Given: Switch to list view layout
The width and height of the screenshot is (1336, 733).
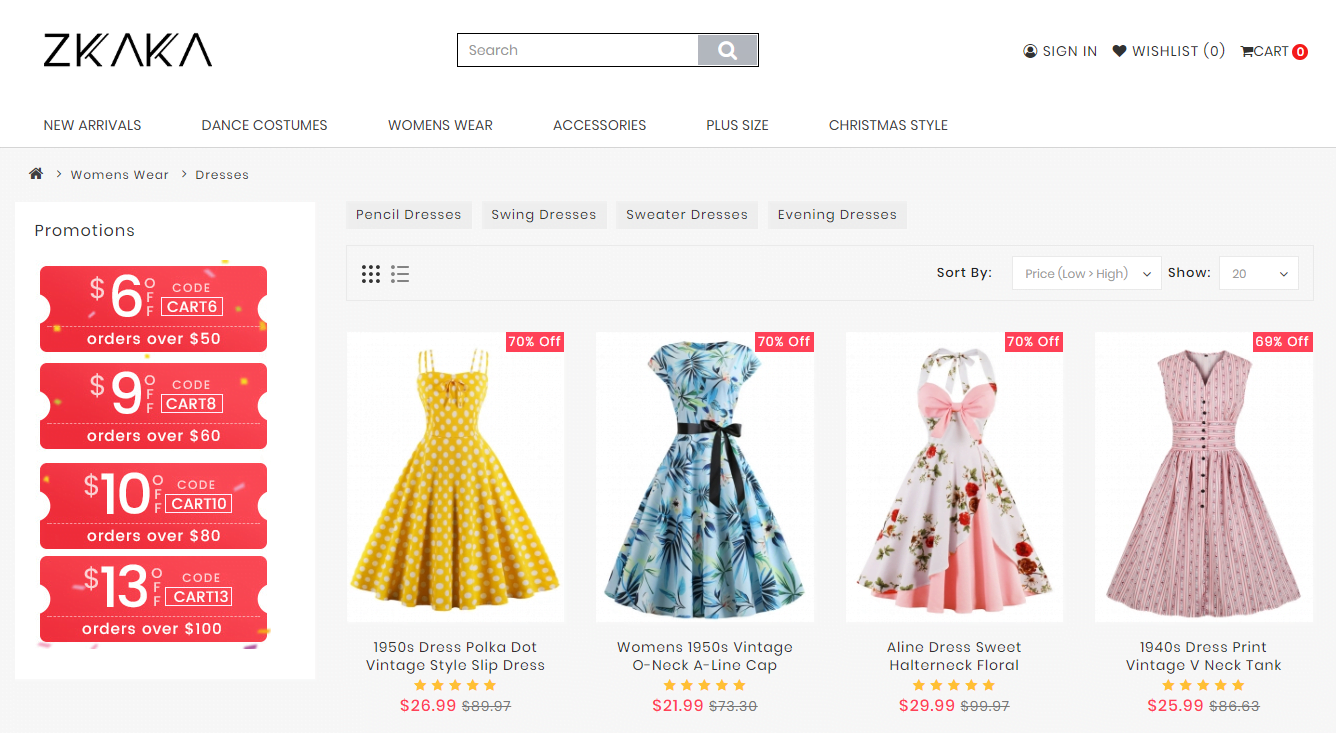Looking at the screenshot, I should (x=400, y=274).
